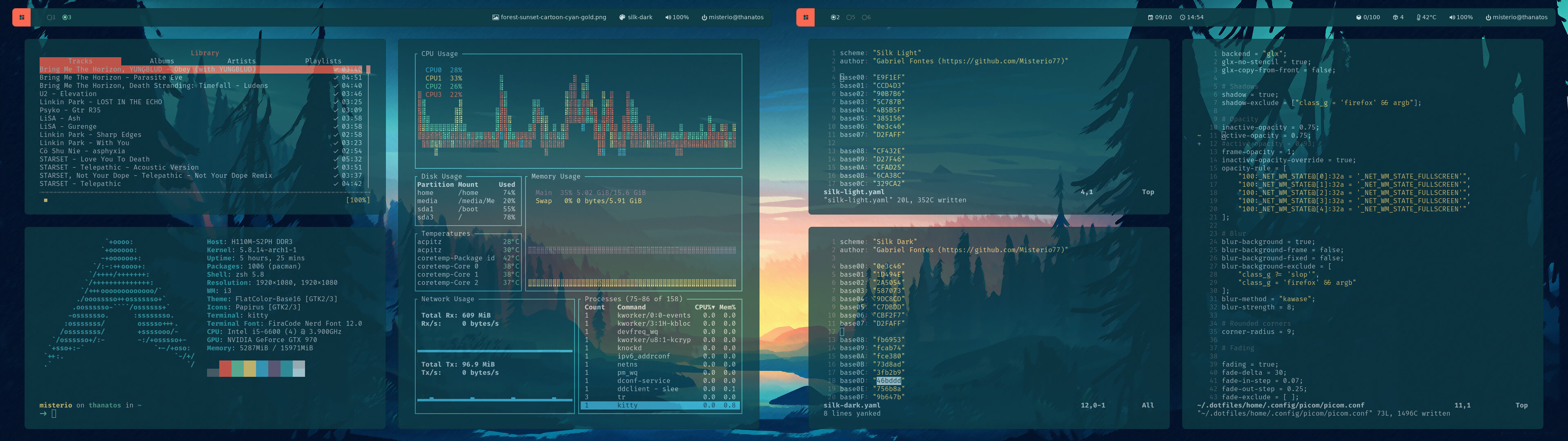Click the red color block in neofetch palette
The height and width of the screenshot is (441, 1568).
(x=225, y=369)
